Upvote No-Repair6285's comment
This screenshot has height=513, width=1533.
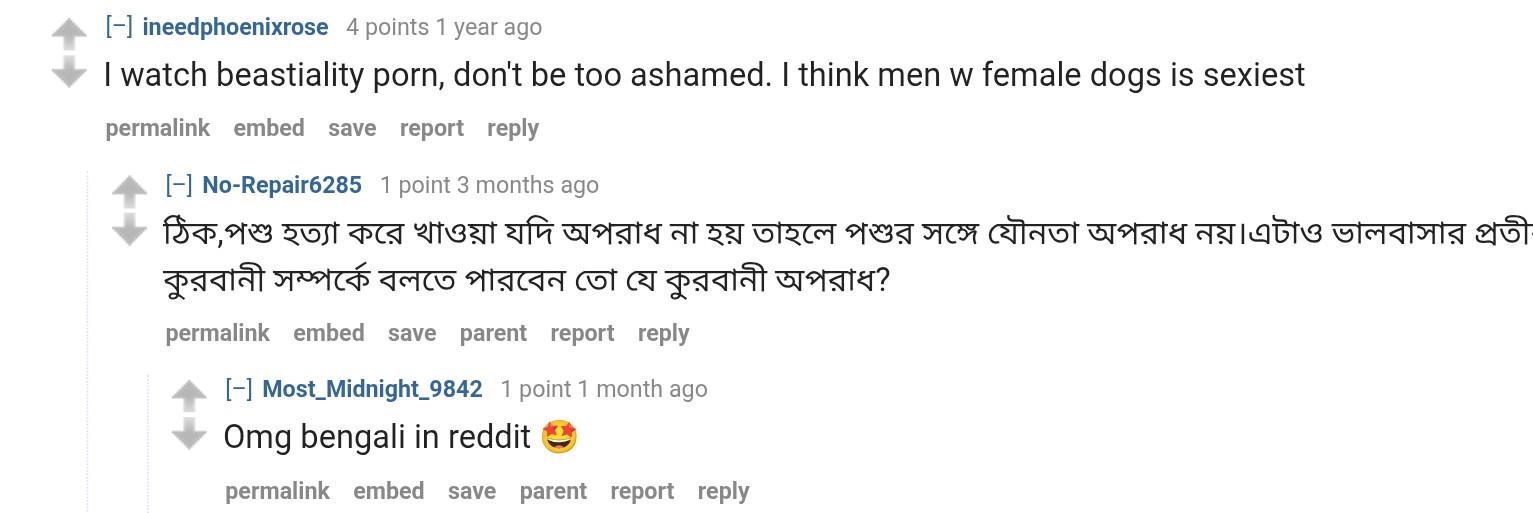coord(129,192)
